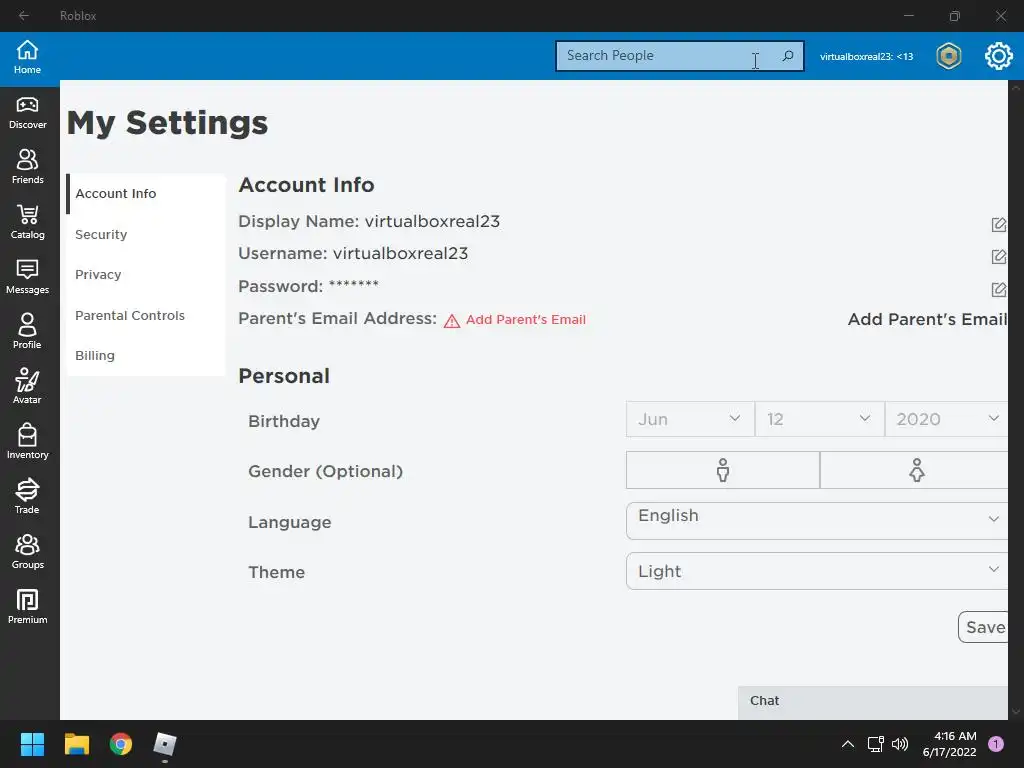
Task: Click the Roblox taskbar icon
Action: click(x=165, y=744)
